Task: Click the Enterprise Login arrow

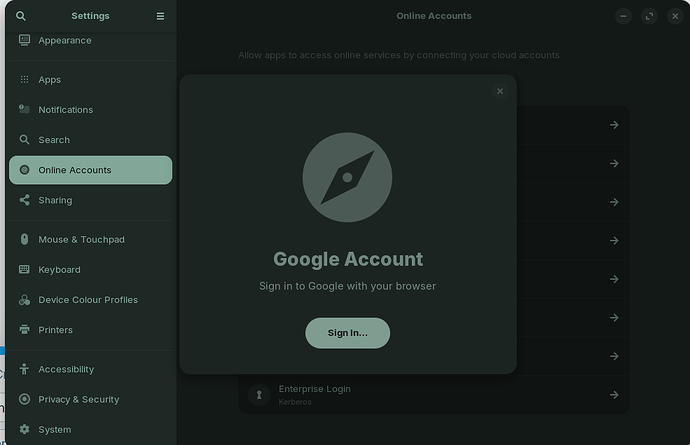Action: 614,394
